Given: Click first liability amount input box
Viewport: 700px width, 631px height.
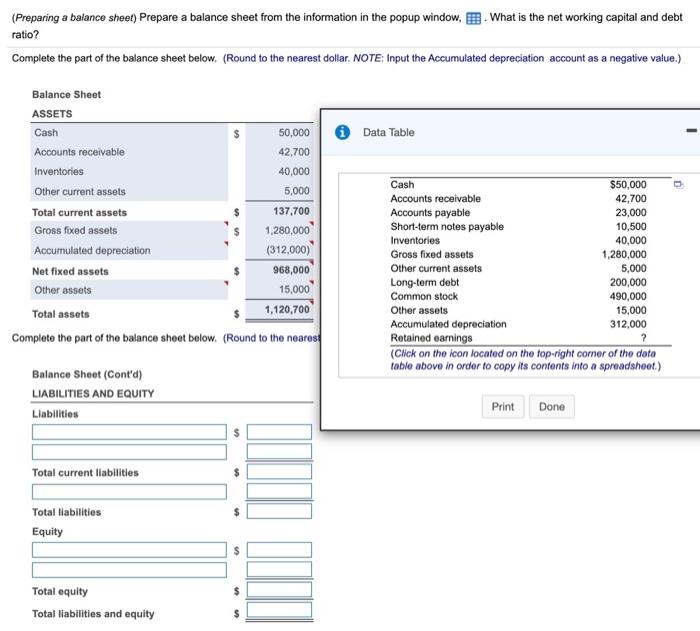Looking at the screenshot, I should [279, 432].
